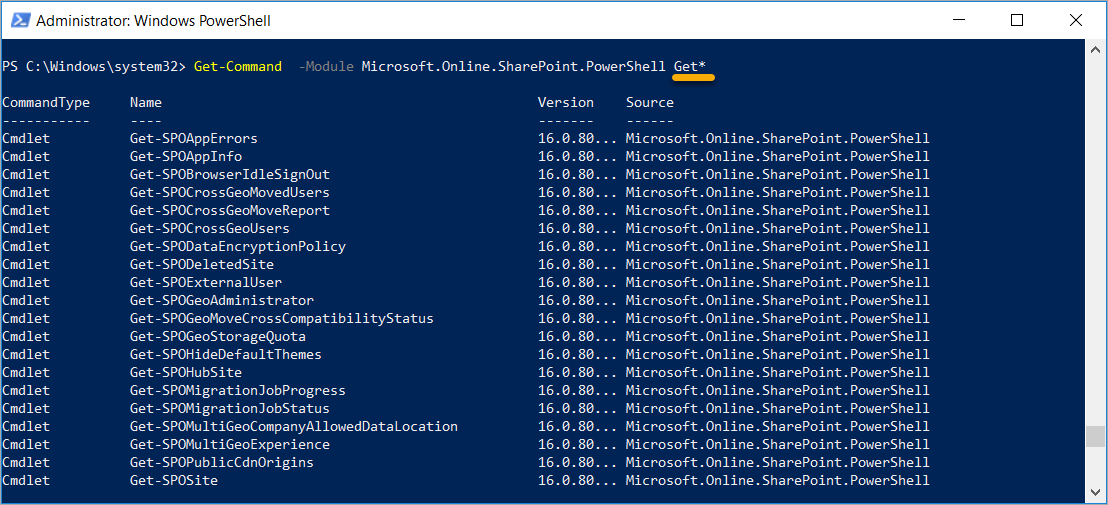
Task: Click the Source value in Get-SPOHubSite row
Action: (777, 372)
